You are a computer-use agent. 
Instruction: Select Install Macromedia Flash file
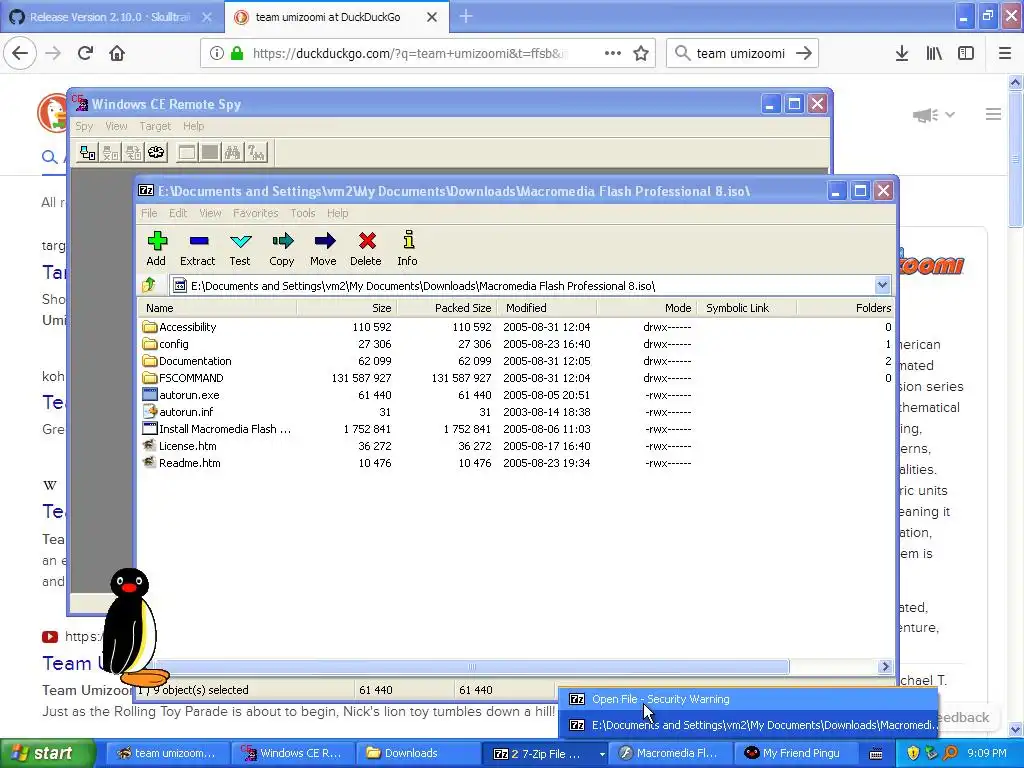coord(225,428)
